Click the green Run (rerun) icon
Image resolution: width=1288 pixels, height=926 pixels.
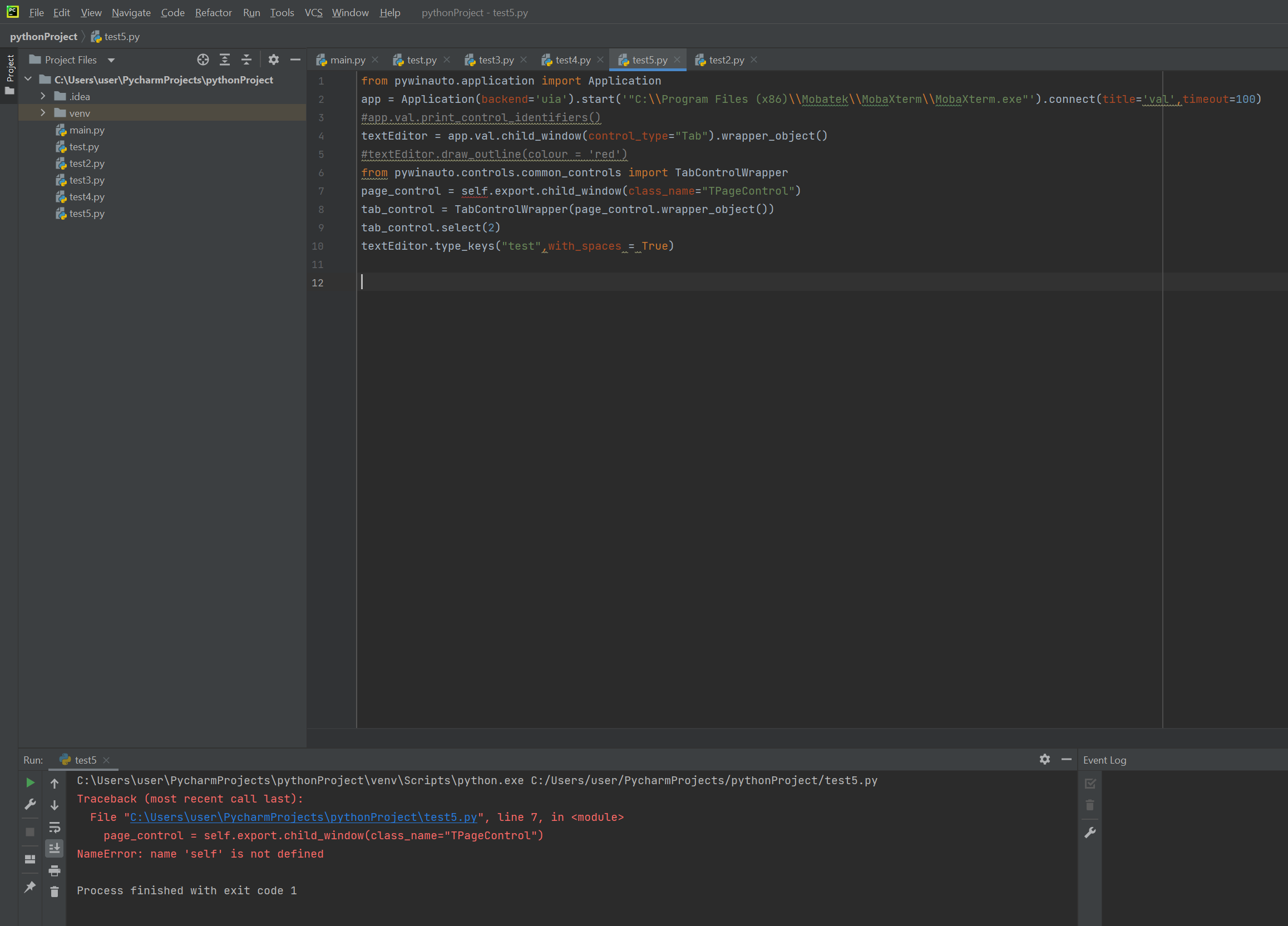coord(30,783)
